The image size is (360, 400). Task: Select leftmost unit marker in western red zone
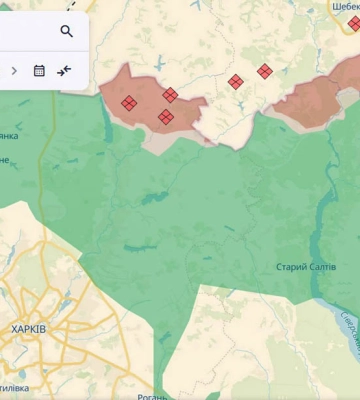129,103
